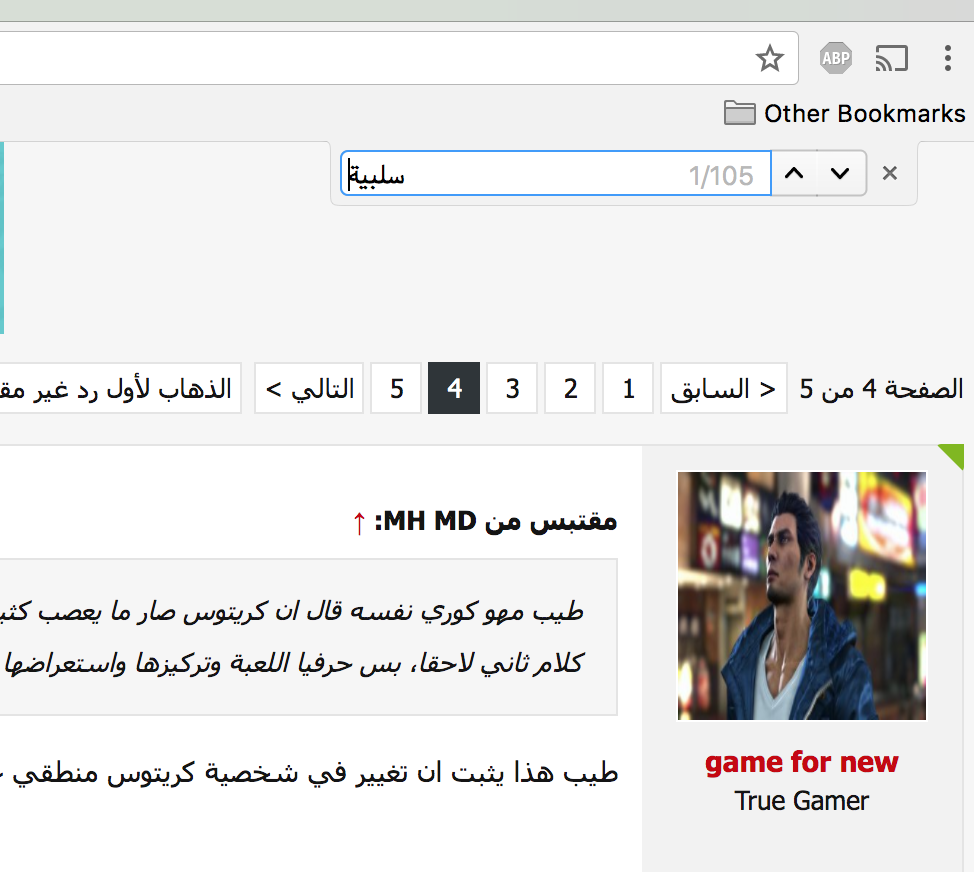Screen dimensions: 974x872
Task: Close the find-in-page bar
Action: tap(890, 173)
